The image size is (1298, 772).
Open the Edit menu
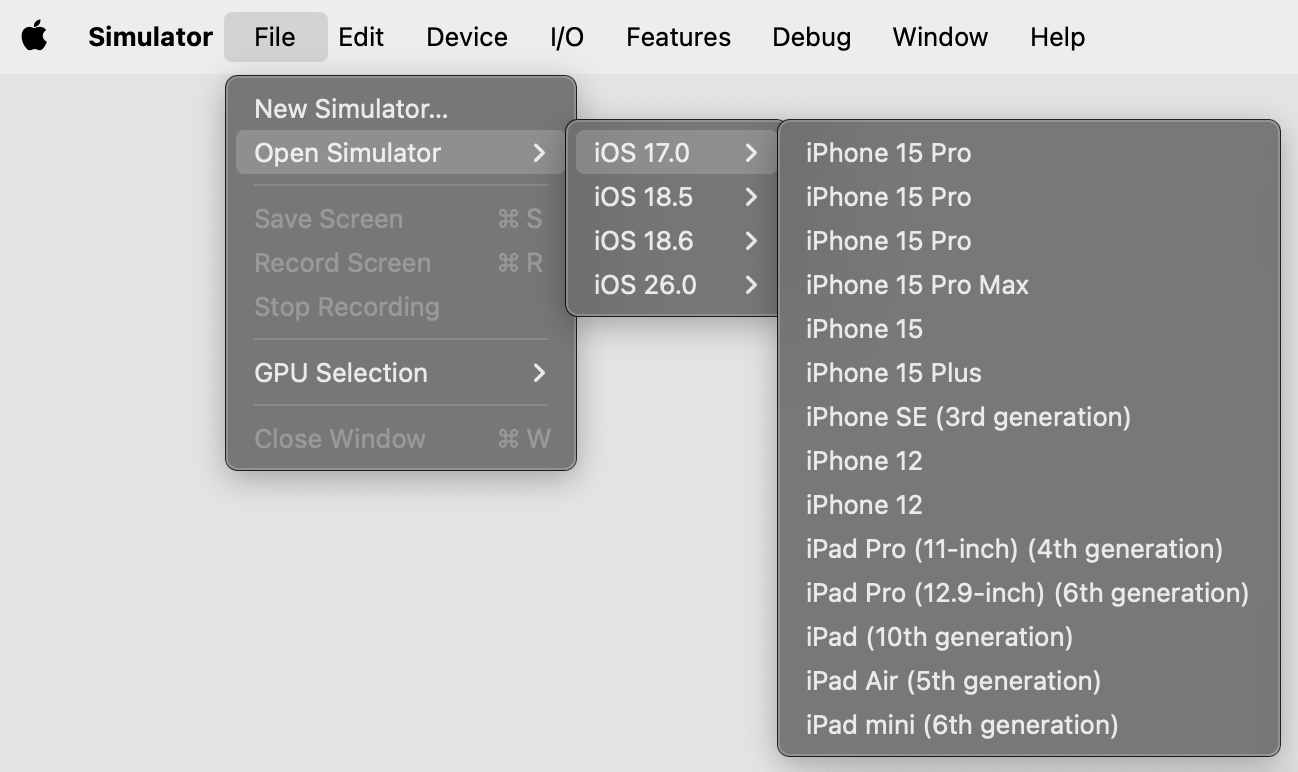[x=361, y=37]
